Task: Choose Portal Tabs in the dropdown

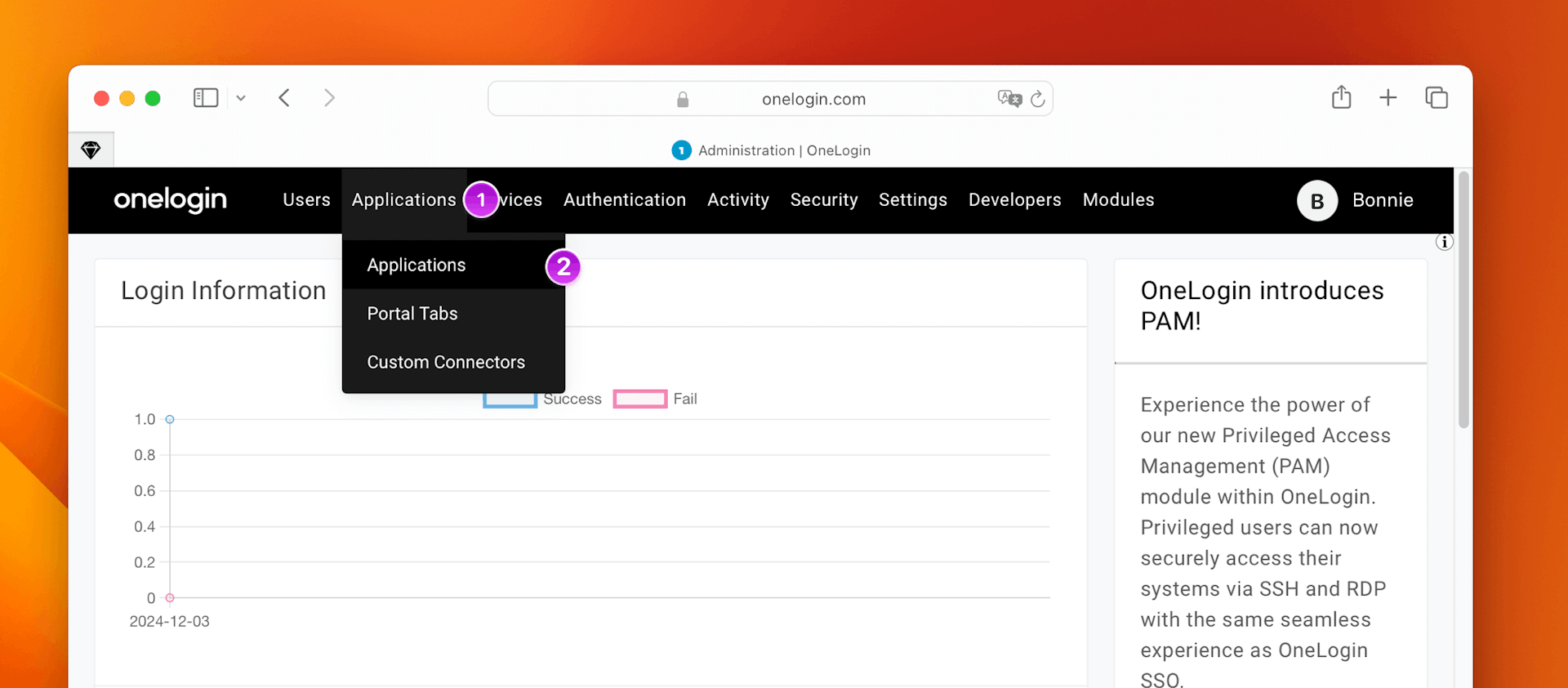Action: click(453, 314)
